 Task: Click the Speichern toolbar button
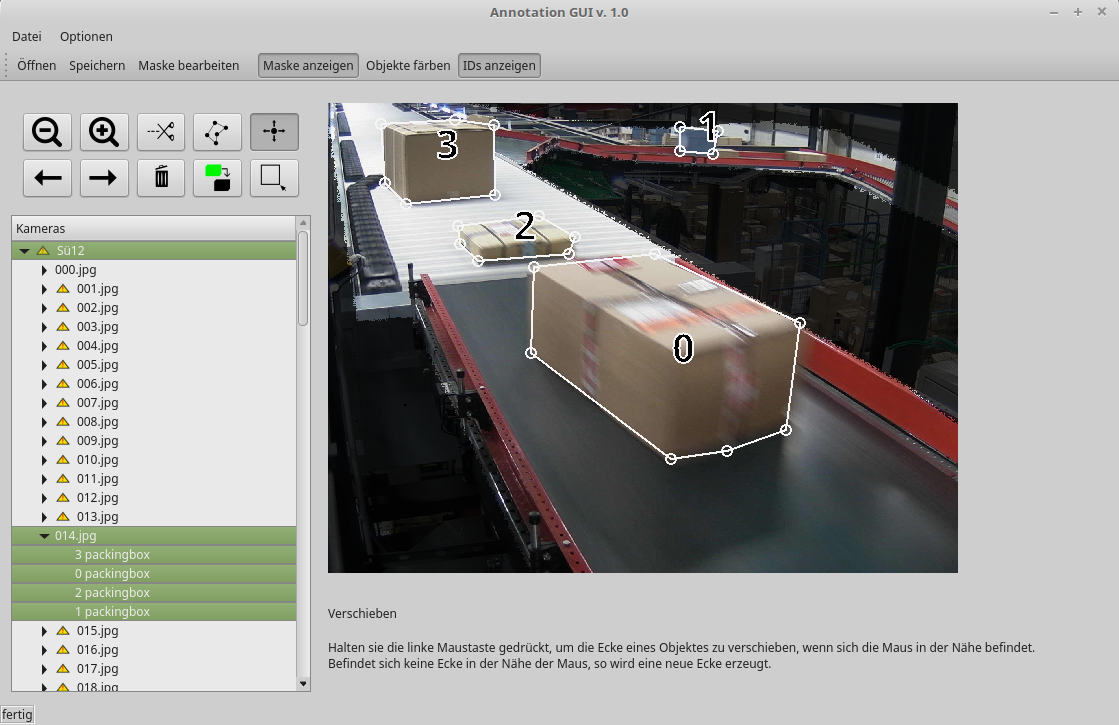pos(97,66)
